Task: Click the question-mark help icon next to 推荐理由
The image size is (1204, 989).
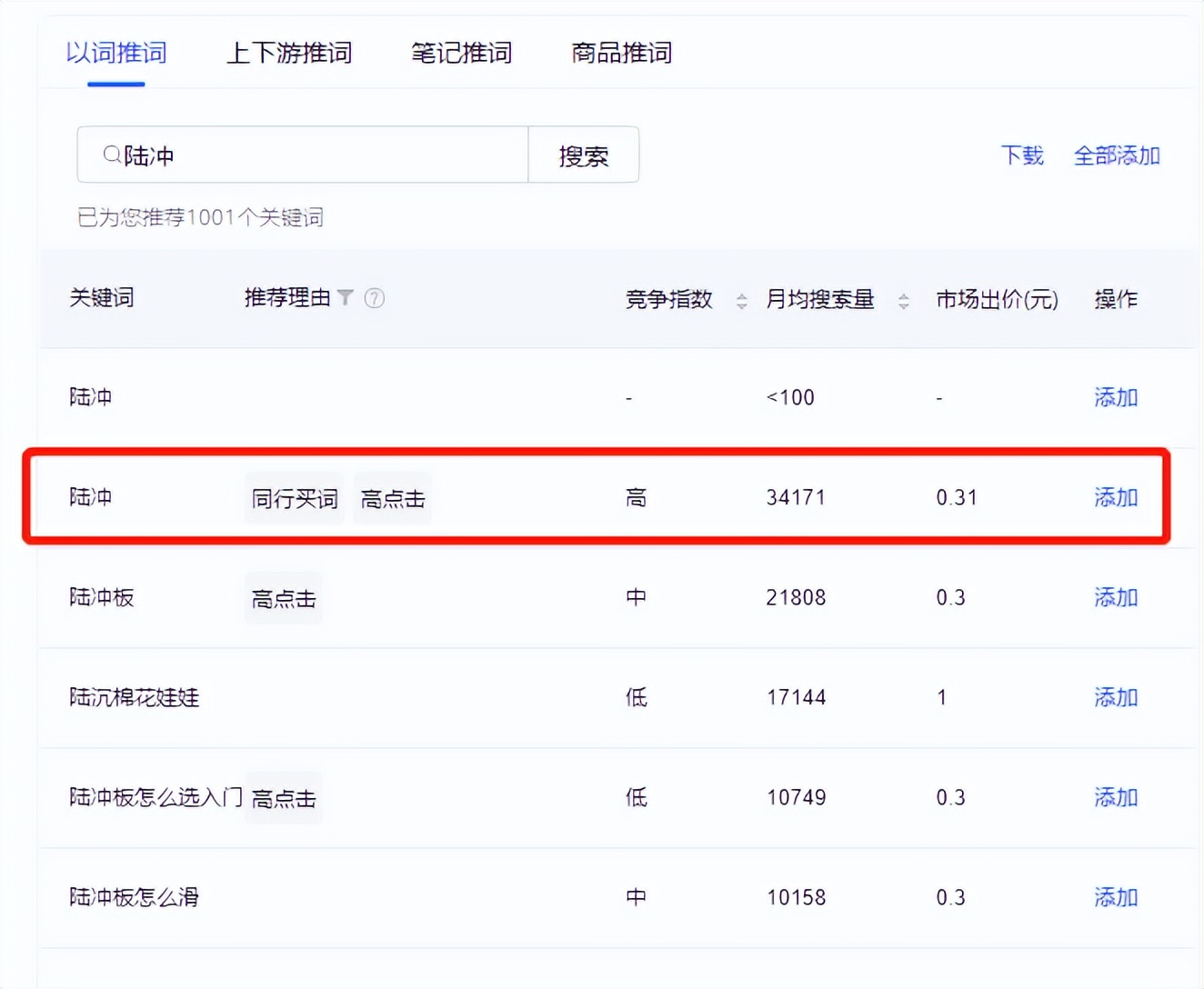Action: coord(375,297)
